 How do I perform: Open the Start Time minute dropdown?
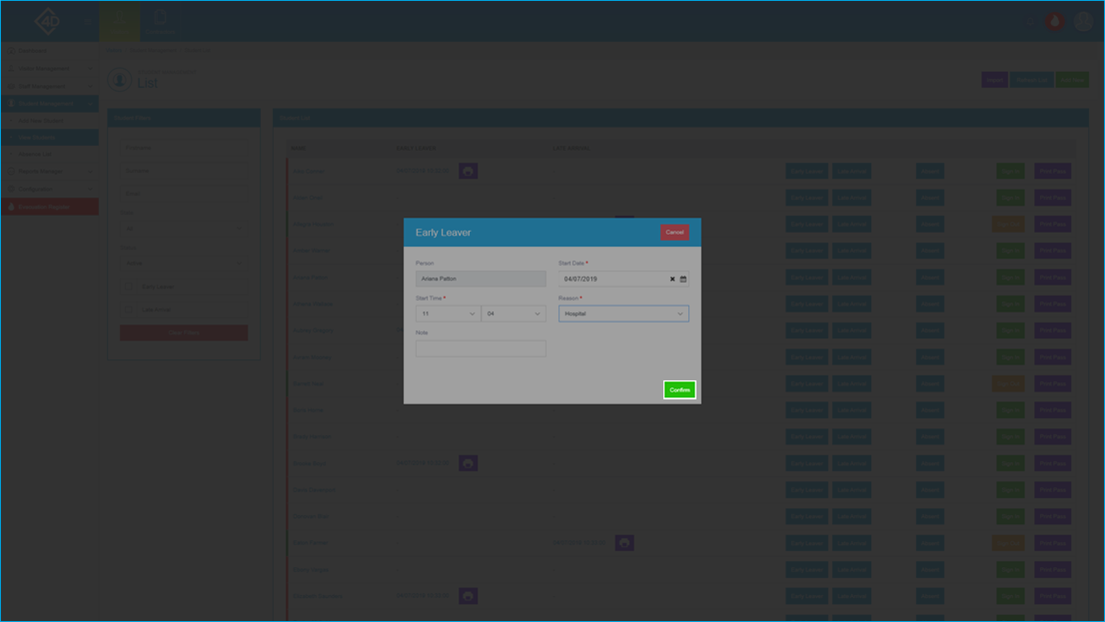[x=513, y=313]
